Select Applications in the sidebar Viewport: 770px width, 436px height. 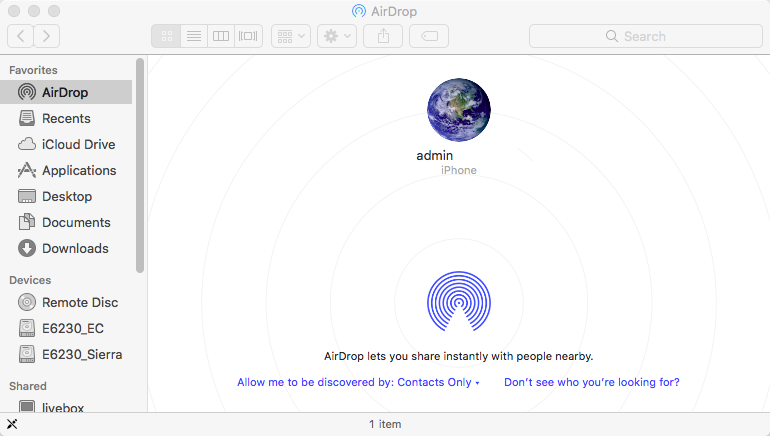click(x=78, y=170)
